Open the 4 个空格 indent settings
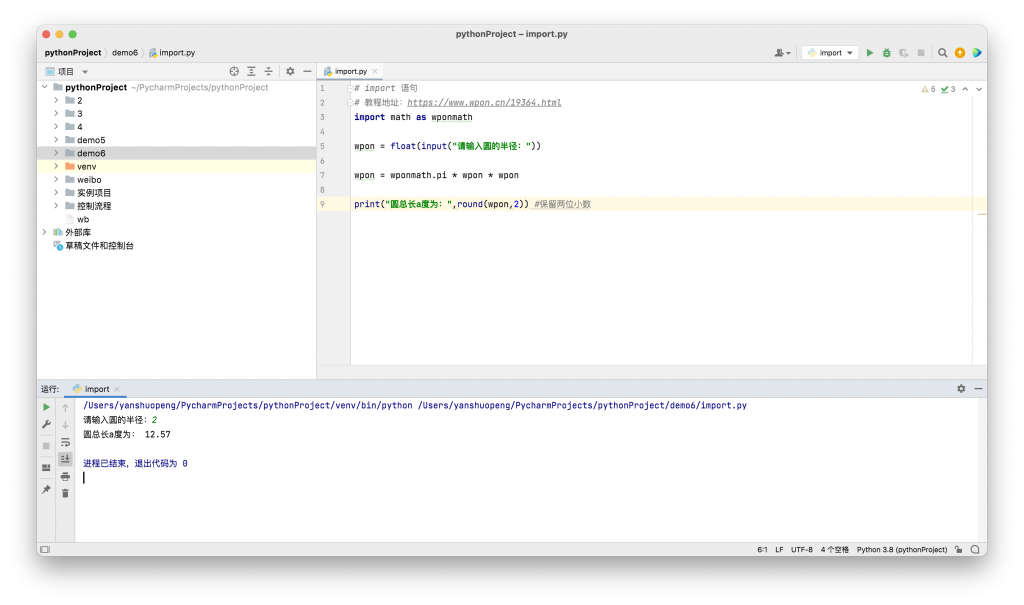The height and width of the screenshot is (605, 1024). tap(835, 549)
